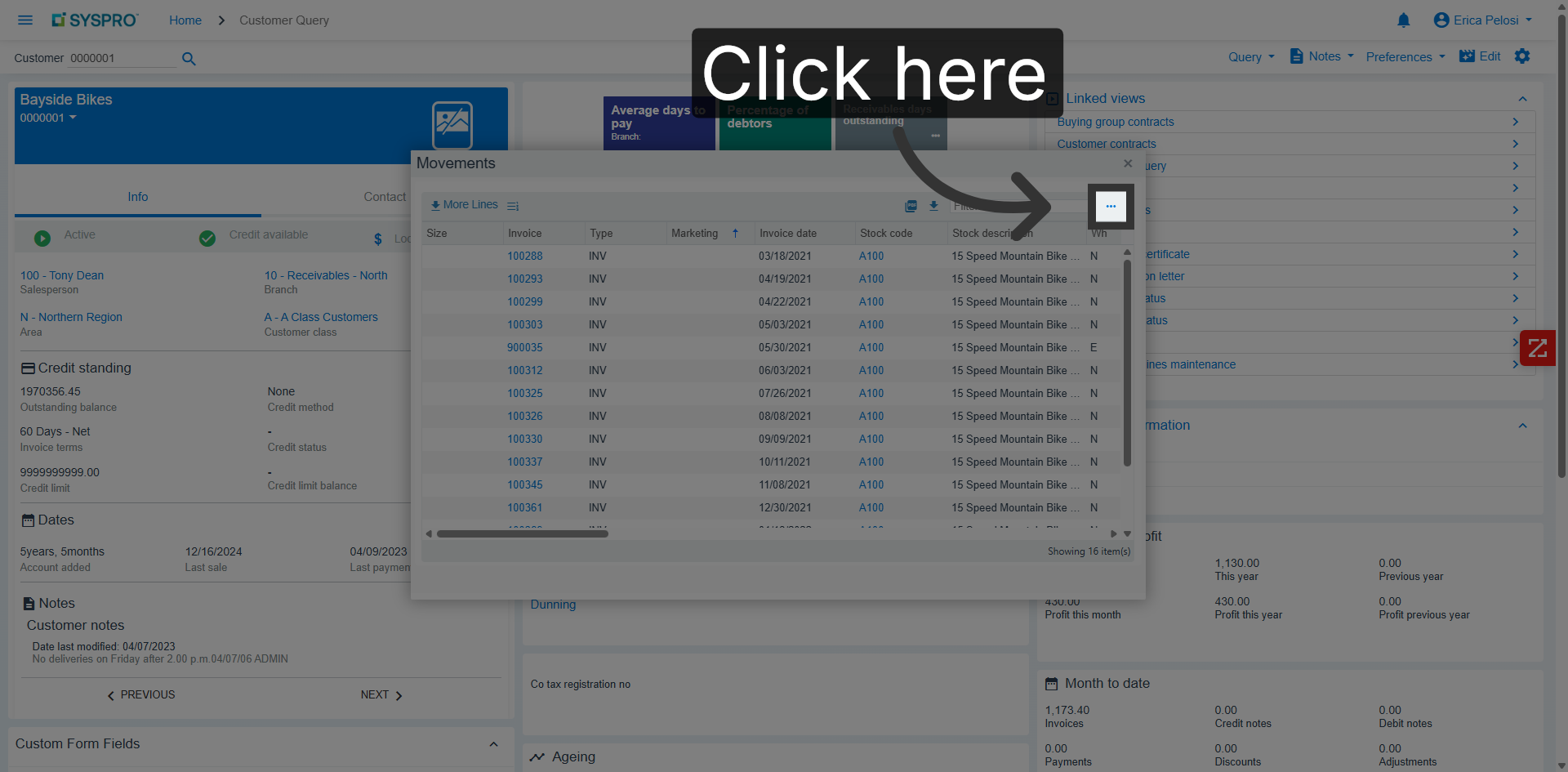1568x772 pixels.
Task: Click the Movements horizontal scrollbar thumb
Action: [523, 534]
